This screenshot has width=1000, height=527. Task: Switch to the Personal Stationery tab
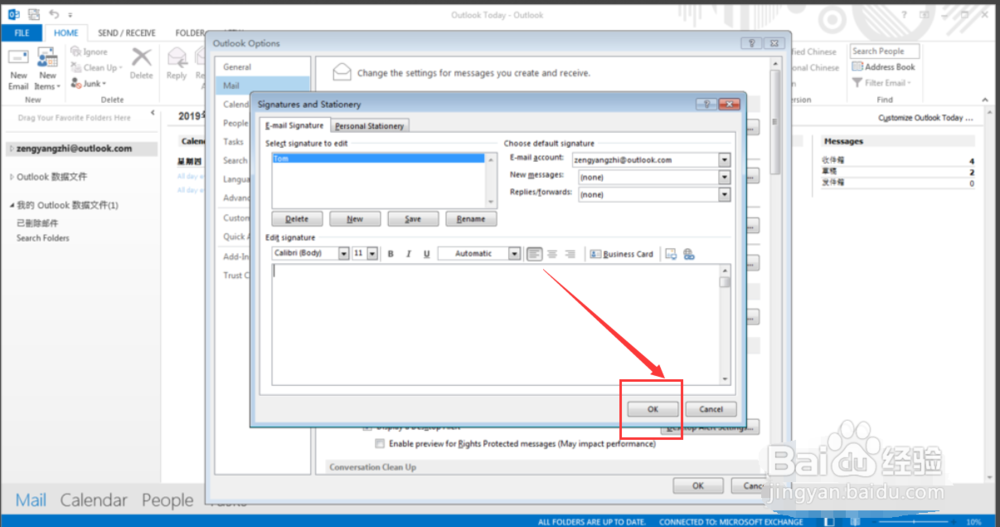[x=369, y=126]
